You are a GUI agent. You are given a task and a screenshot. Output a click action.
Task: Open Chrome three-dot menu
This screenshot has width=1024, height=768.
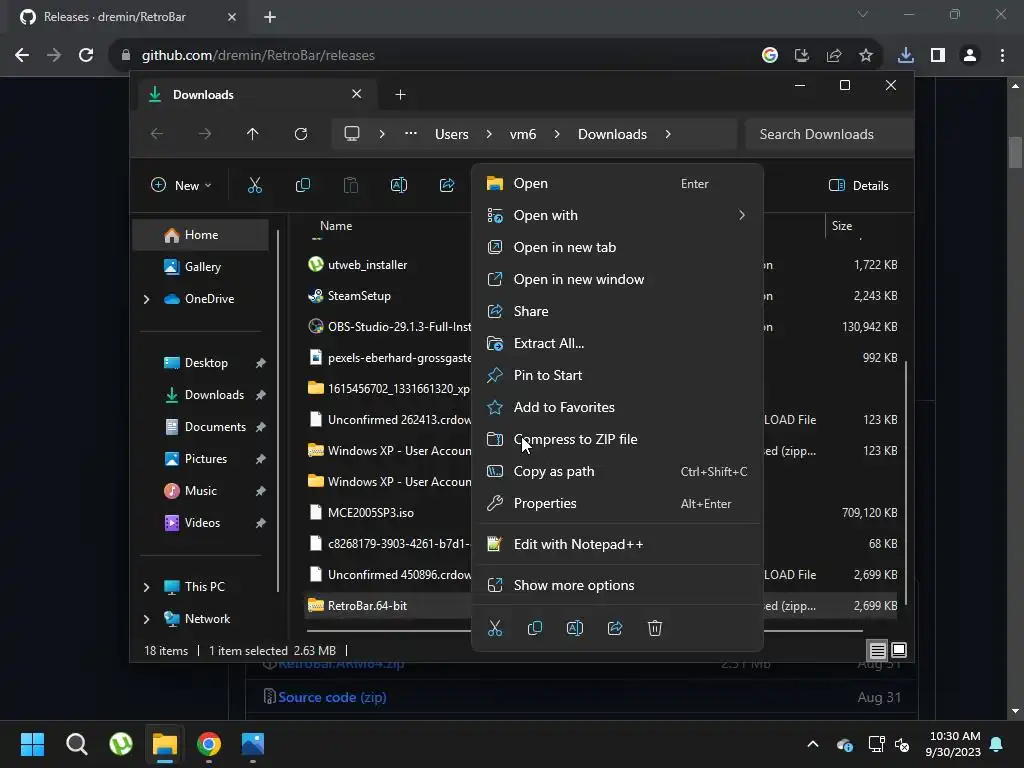[1002, 56]
